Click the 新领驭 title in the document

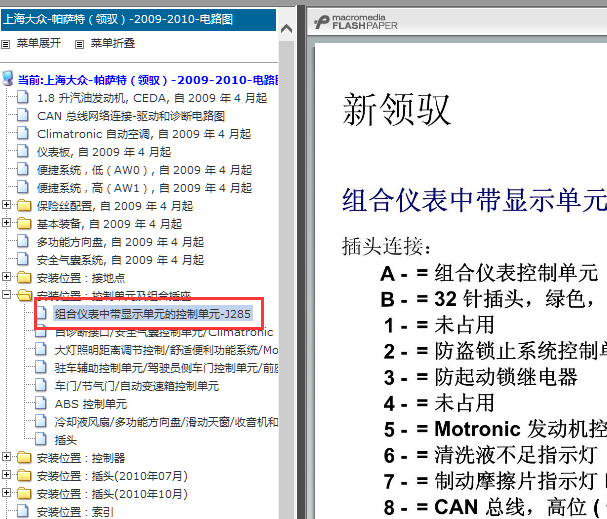click(x=396, y=110)
